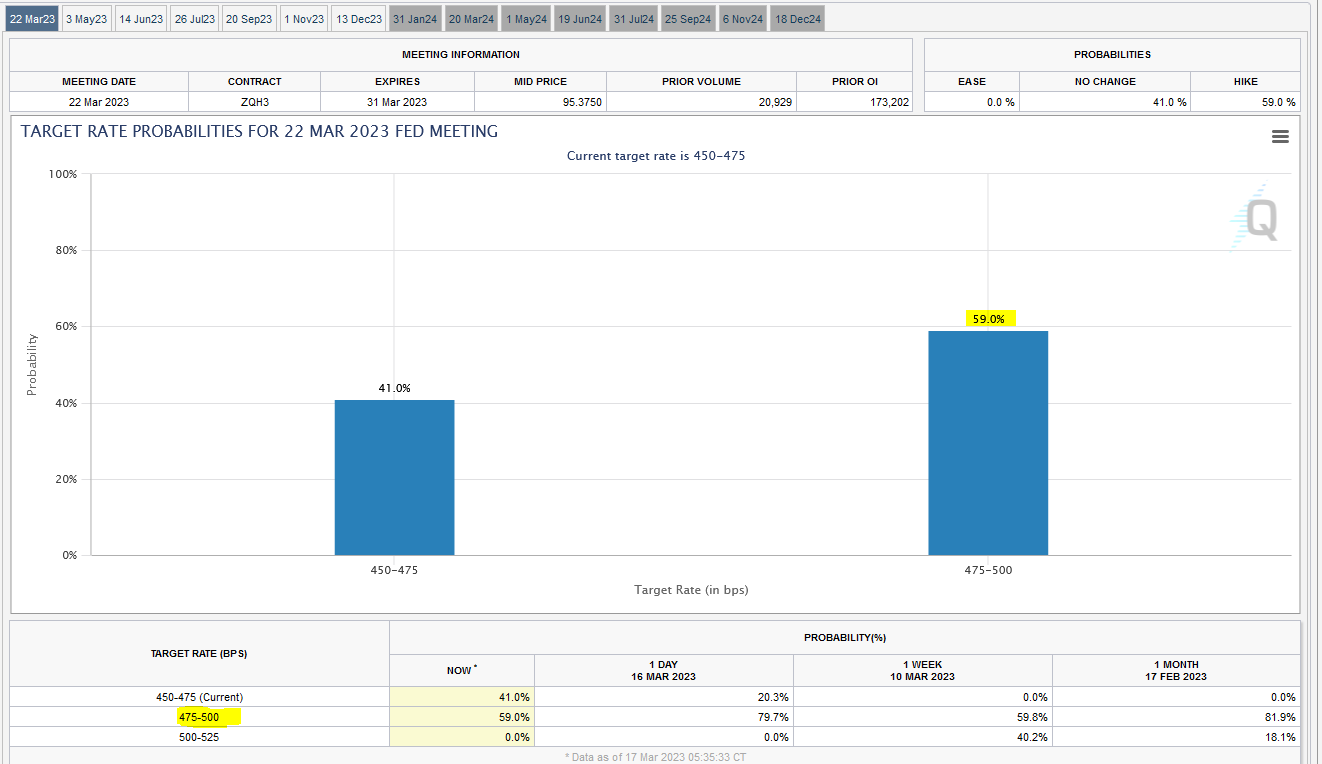
Task: Click the 41.0% label above the bar
Action: (x=394, y=388)
